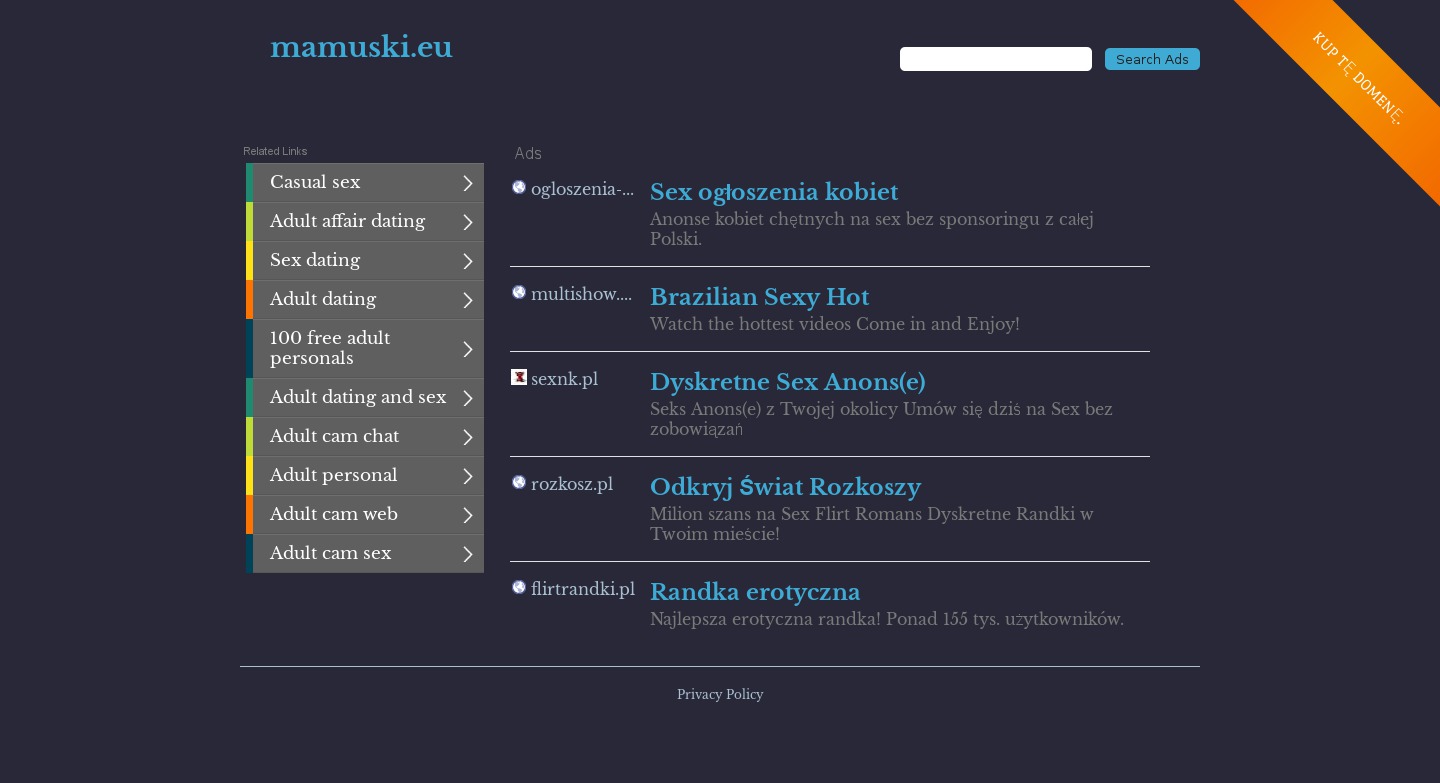Click the Related Links heading
The width and height of the screenshot is (1440, 783).
pos(275,151)
